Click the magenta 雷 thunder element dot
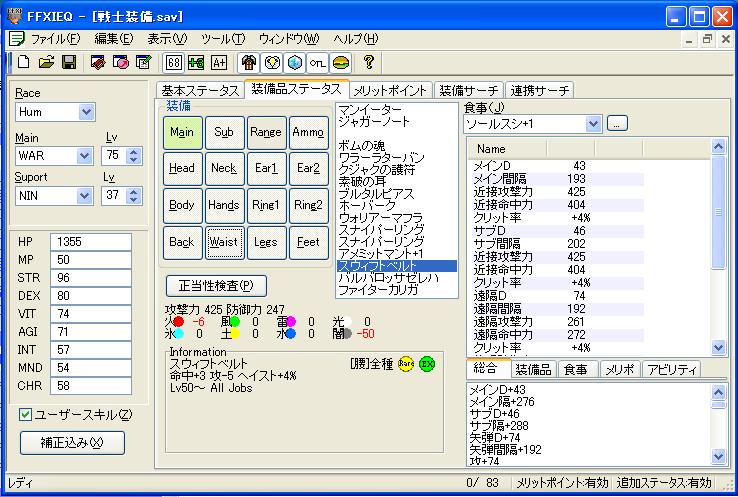 point(290,322)
